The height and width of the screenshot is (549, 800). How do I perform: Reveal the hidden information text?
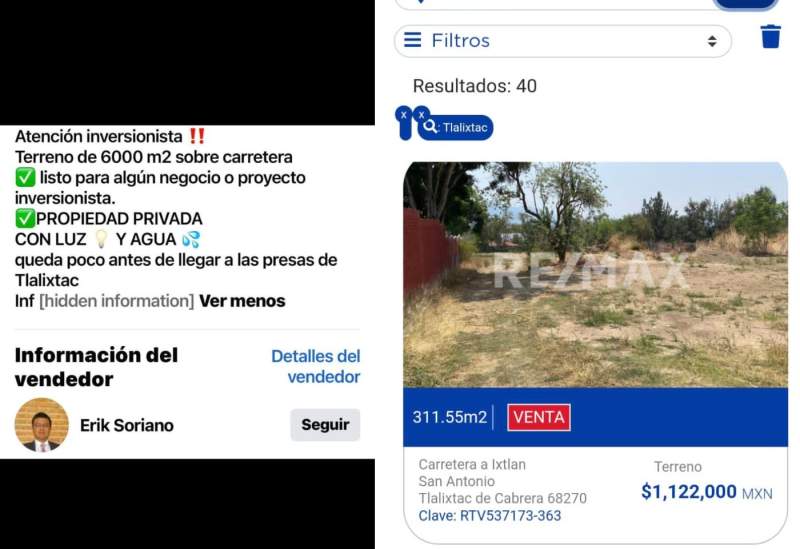point(116,301)
